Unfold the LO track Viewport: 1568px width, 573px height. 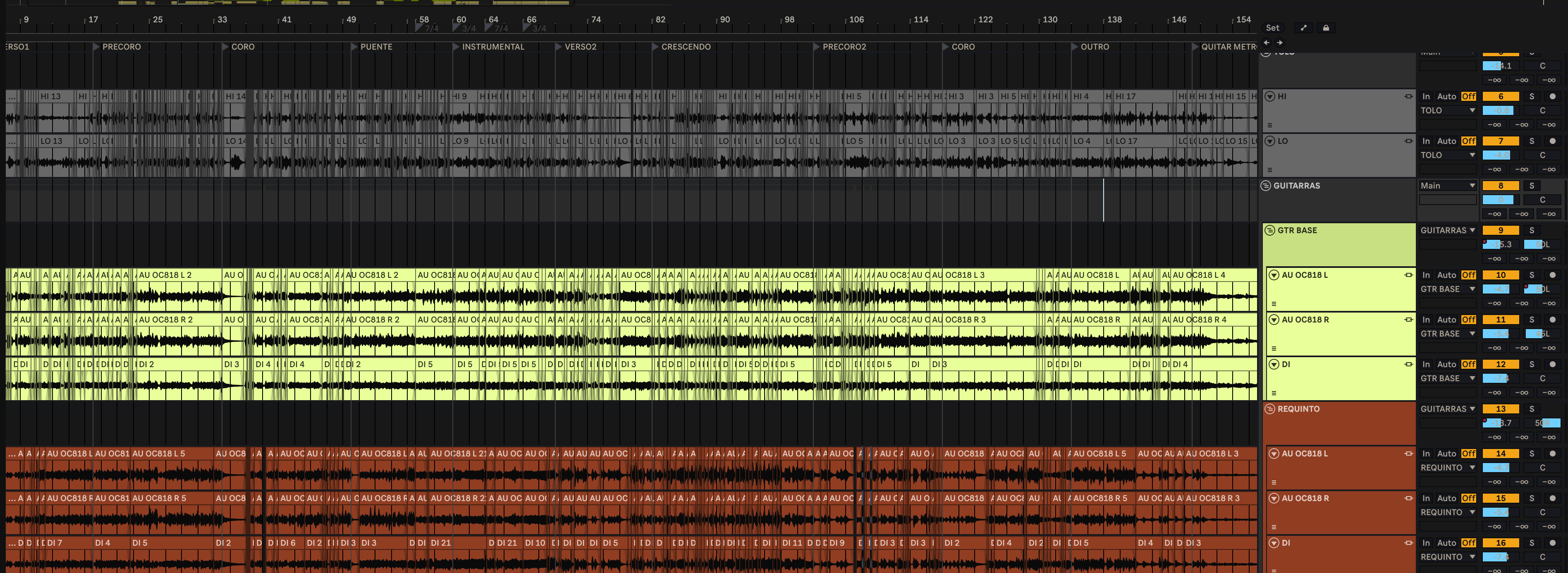pyautogui.click(x=1270, y=141)
